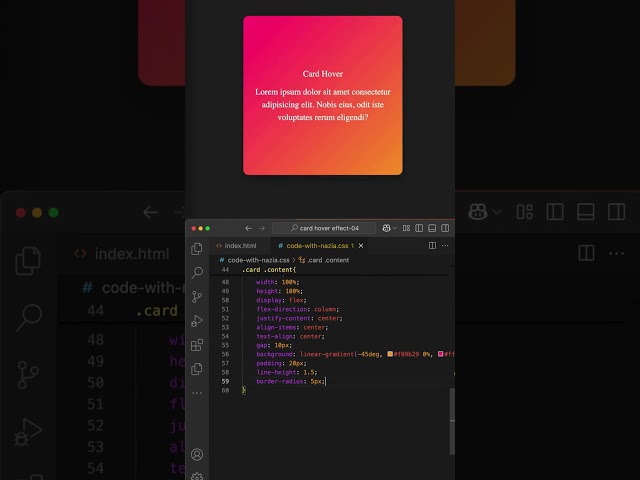The height and width of the screenshot is (480, 640).
Task: Open the Extensions view in the front window
Action: tap(197, 345)
